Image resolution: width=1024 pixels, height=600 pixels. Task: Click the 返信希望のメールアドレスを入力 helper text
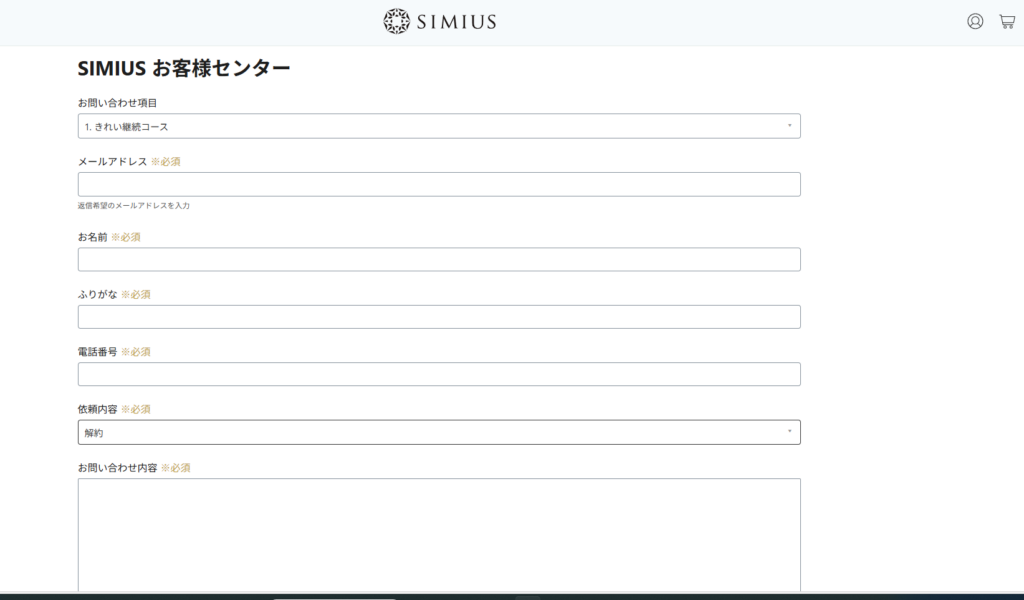coord(134,206)
